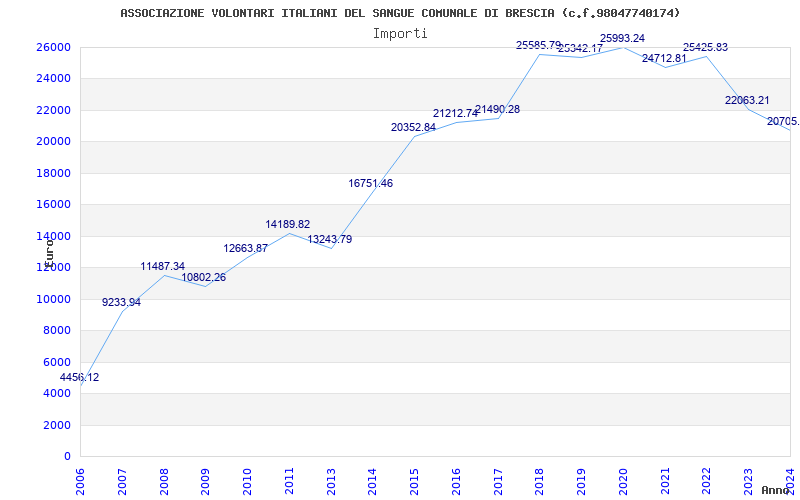Viewport: 800px width, 500px height.
Task: Click the 18000 y-axis value
Action: tap(53, 173)
